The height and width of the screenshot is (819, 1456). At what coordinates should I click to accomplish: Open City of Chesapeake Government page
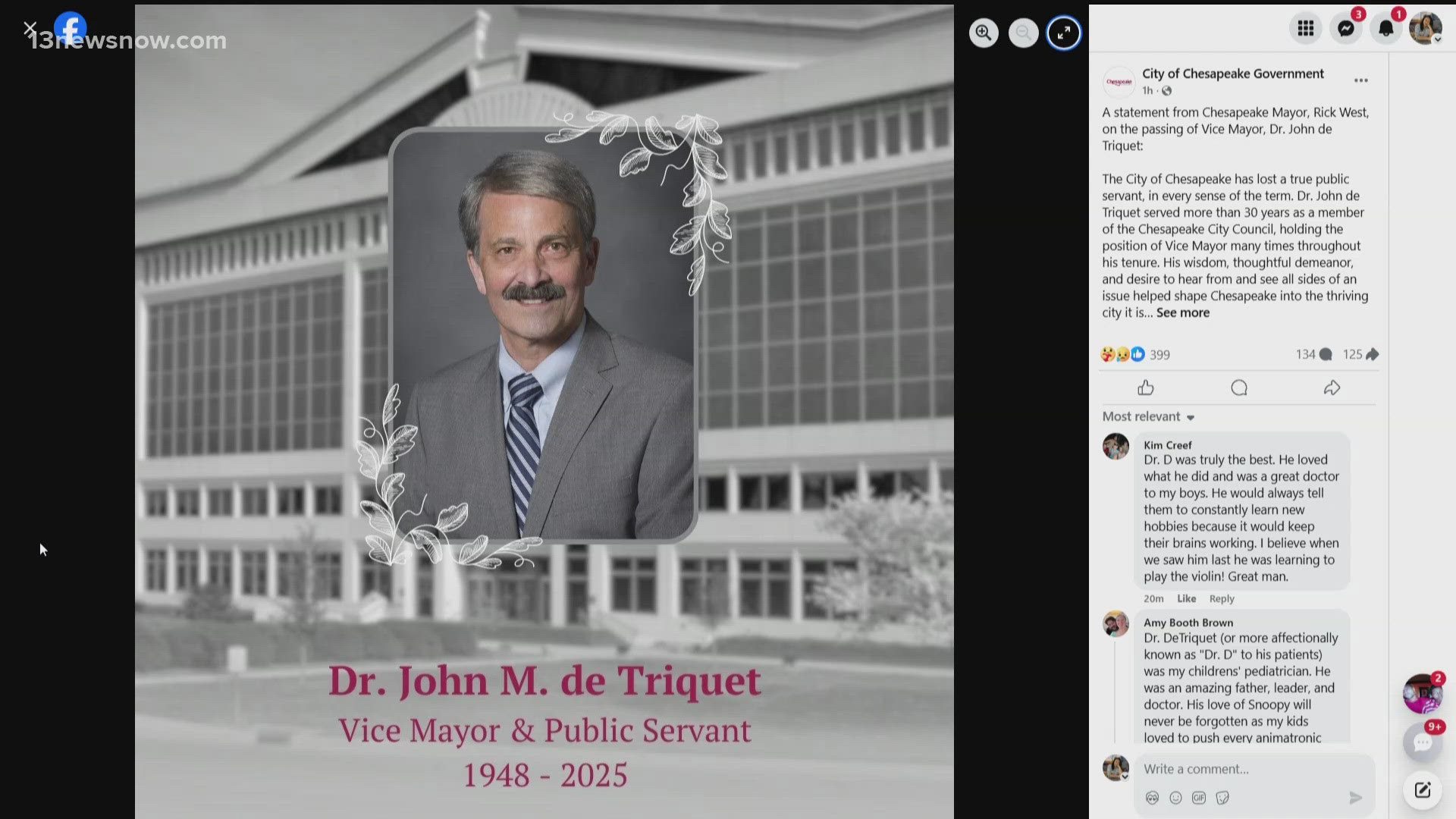click(1232, 74)
